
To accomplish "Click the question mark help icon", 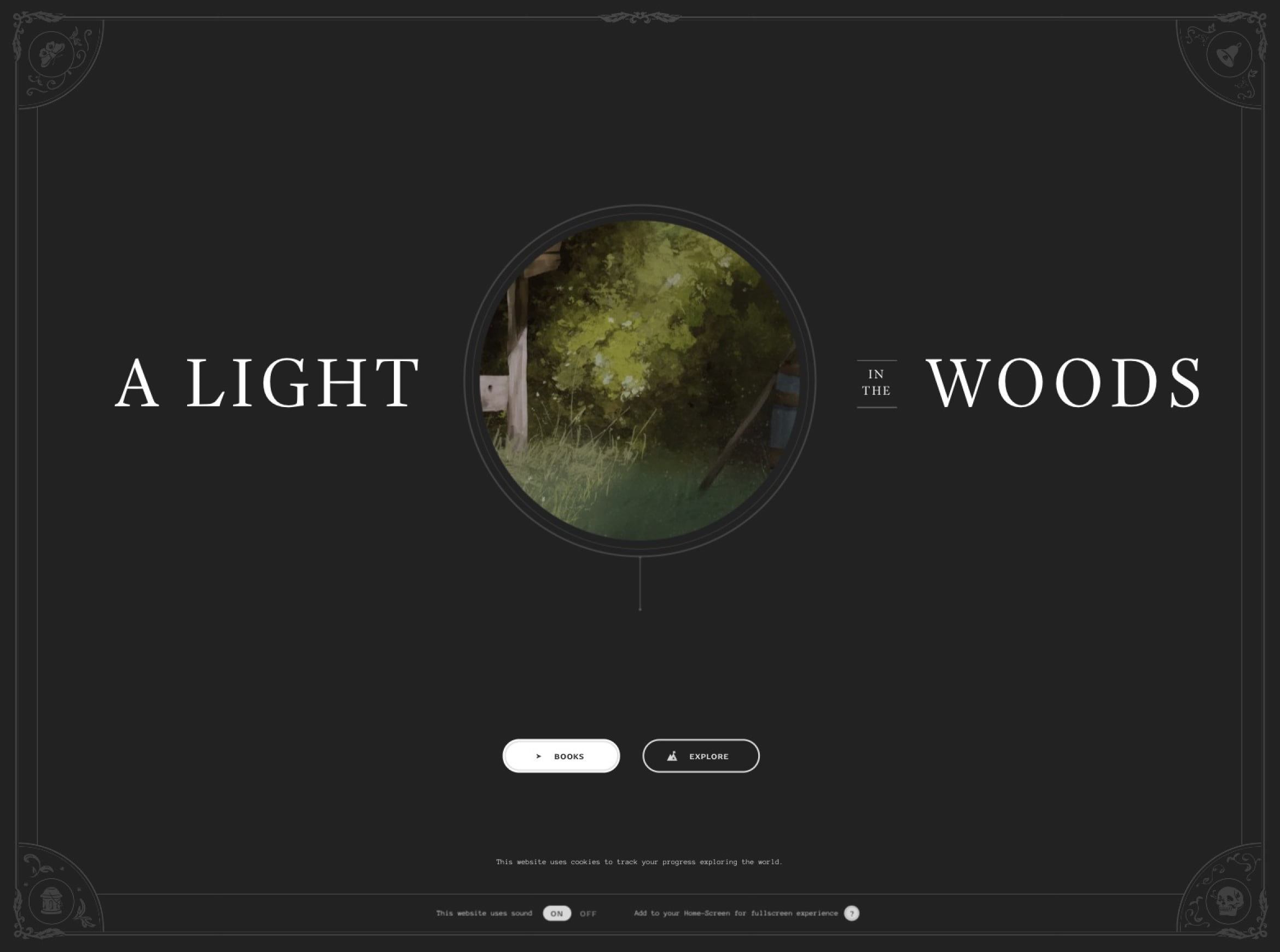I will [x=851, y=913].
